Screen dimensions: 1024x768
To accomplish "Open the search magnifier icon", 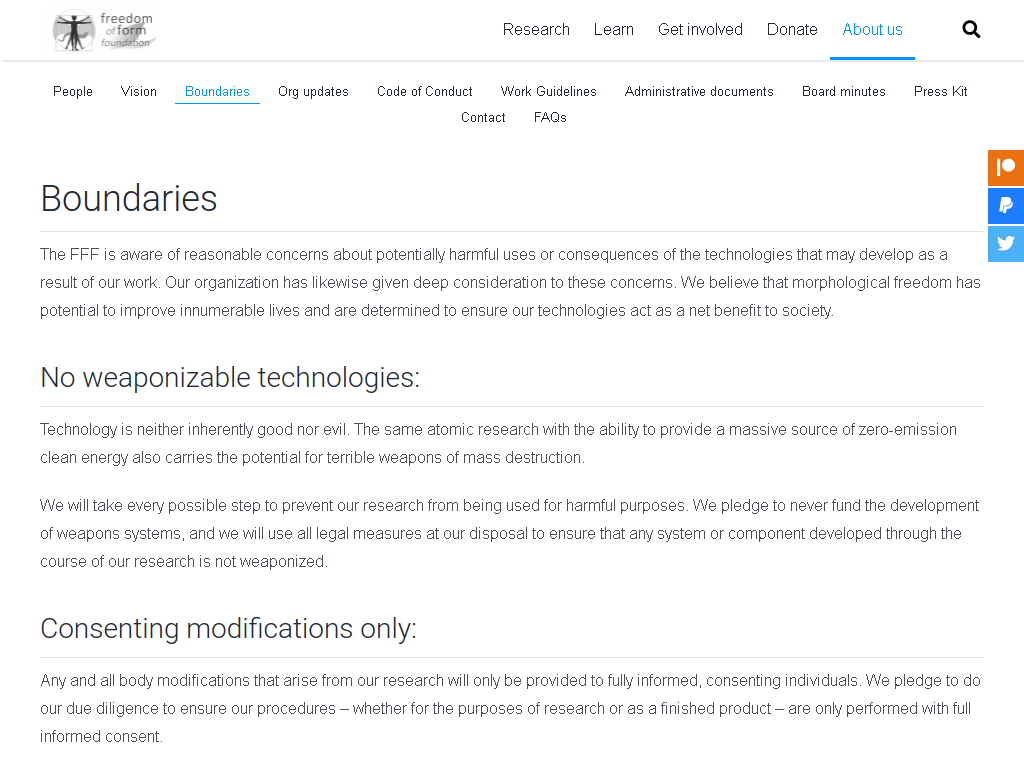I will pos(971,29).
